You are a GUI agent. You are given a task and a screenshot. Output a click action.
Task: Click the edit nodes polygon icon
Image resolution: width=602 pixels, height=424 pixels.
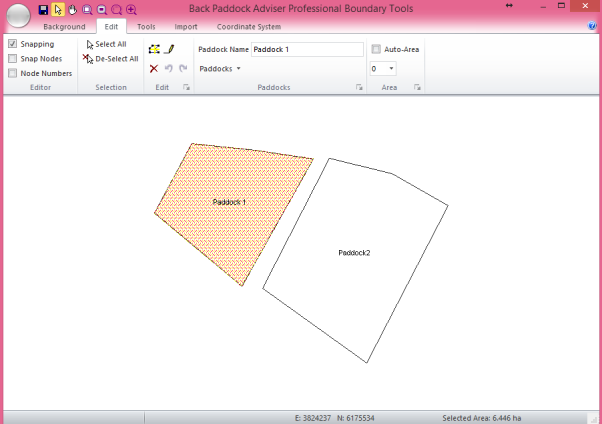click(153, 48)
